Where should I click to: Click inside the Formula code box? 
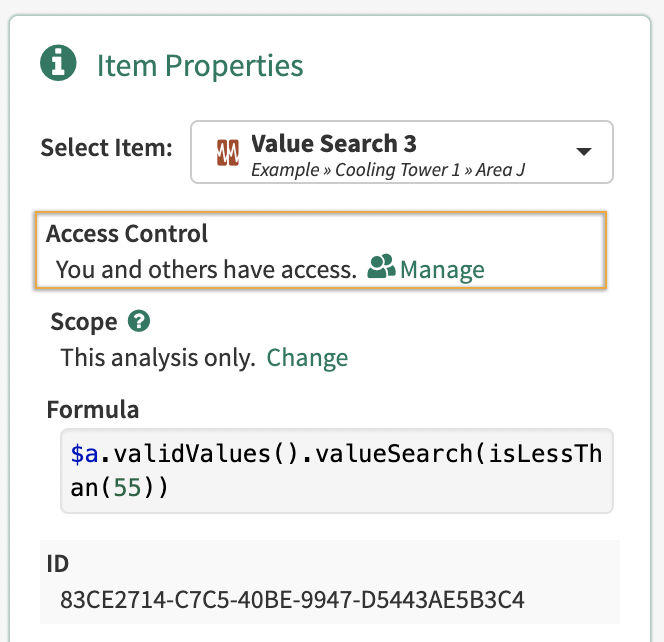tap(336, 471)
